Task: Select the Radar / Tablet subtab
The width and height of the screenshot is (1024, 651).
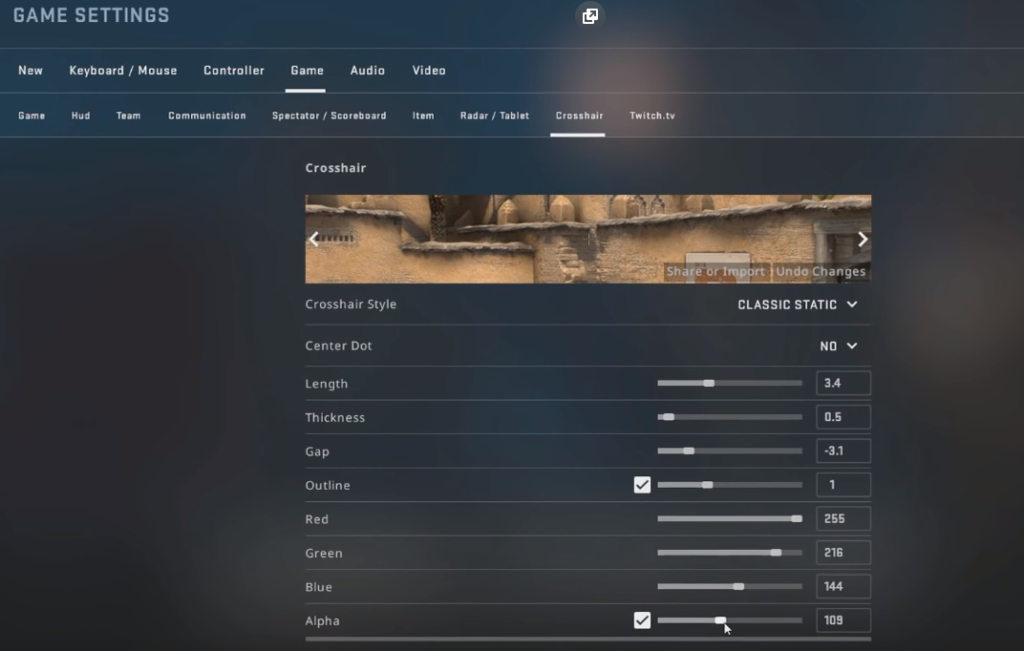Action: pos(494,116)
